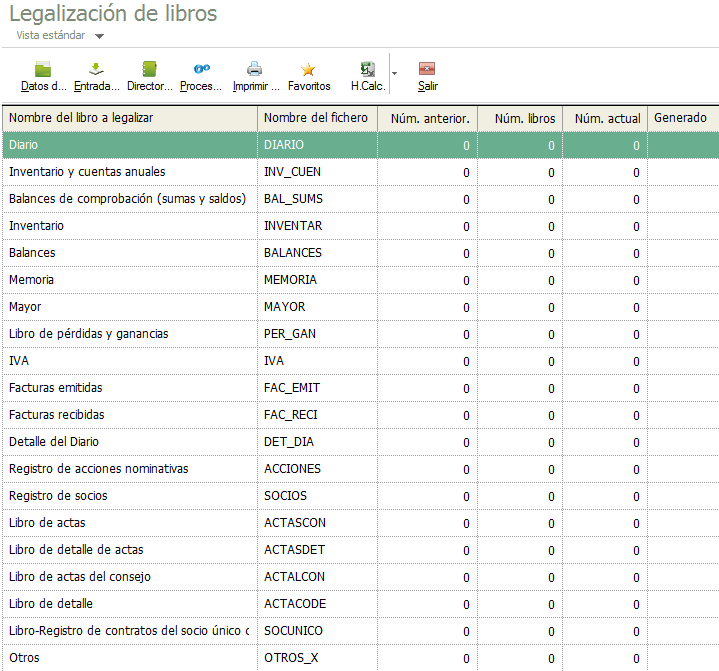Click the Entrada... download arrow icon
This screenshot has width=719, height=671.
point(96,69)
